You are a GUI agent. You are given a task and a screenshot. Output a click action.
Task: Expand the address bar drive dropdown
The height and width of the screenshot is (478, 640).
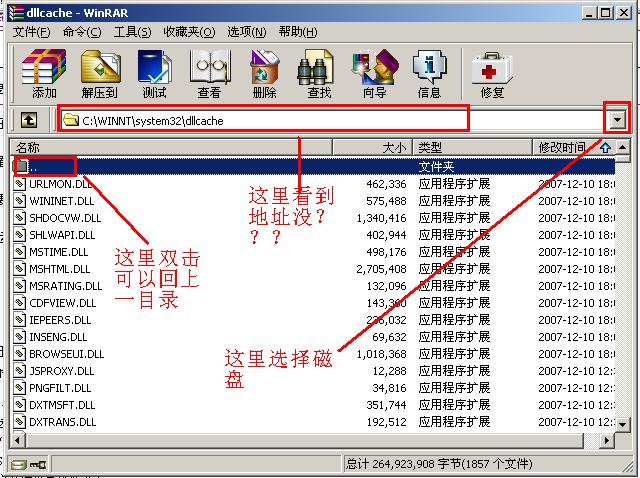(617, 120)
